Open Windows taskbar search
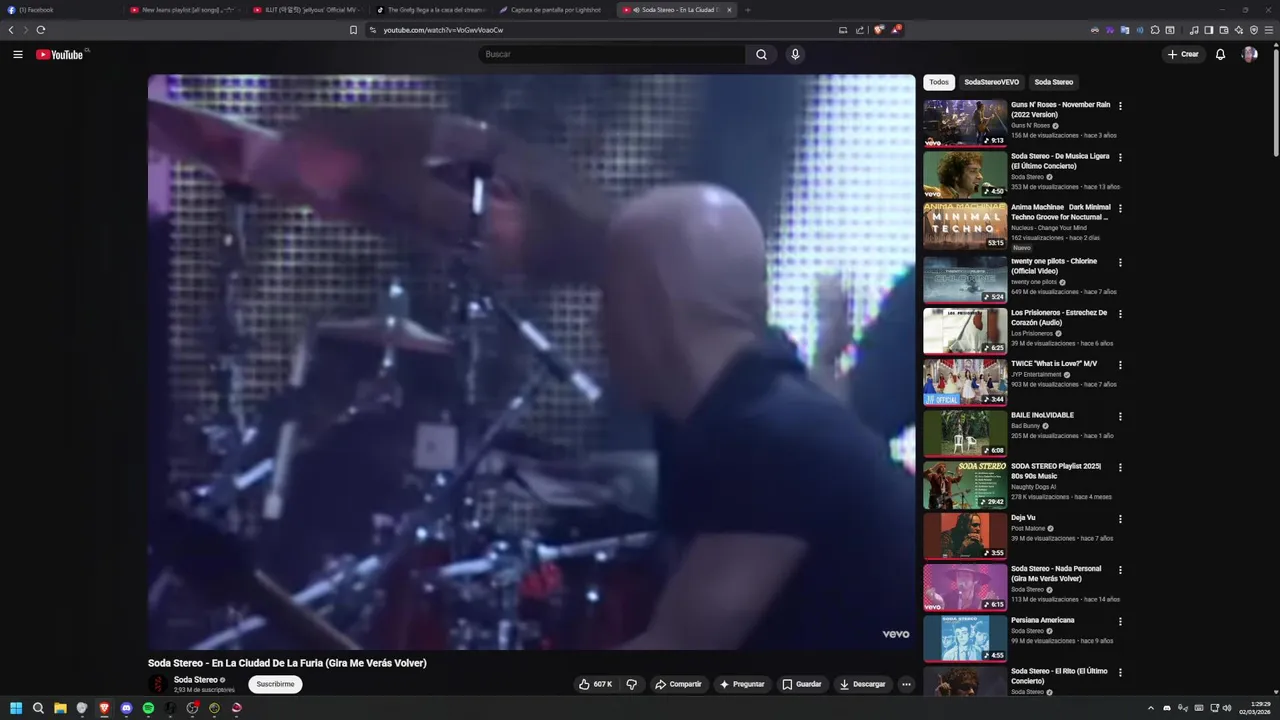This screenshot has height=720, width=1280. click(x=38, y=708)
